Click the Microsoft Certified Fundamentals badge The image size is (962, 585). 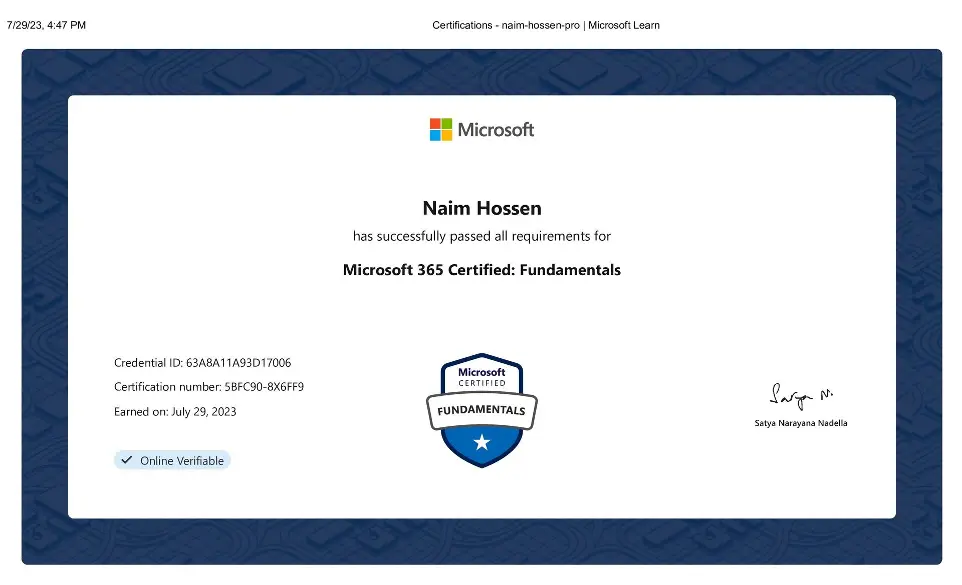(x=482, y=410)
